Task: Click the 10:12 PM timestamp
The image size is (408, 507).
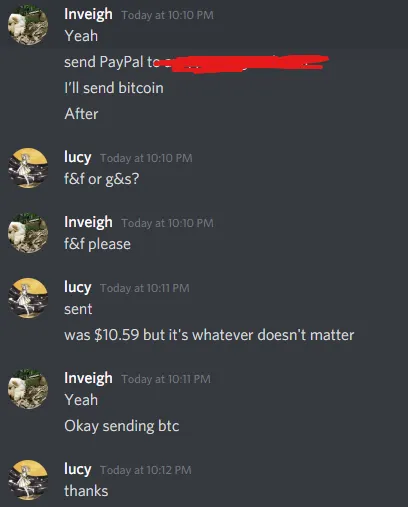Action: pos(146,470)
